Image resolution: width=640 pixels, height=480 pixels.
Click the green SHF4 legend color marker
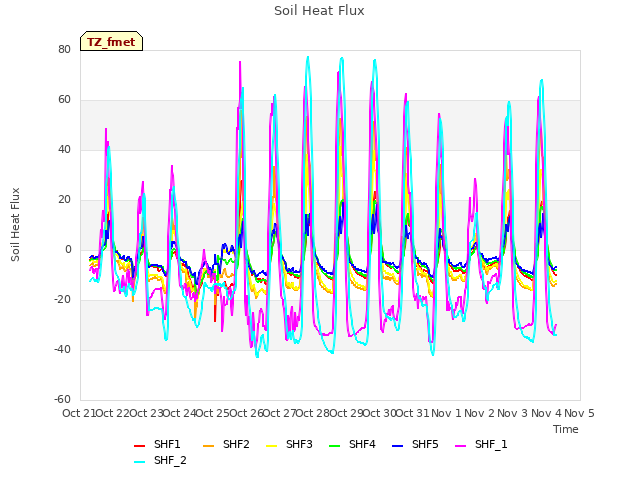pyautogui.click(x=334, y=446)
